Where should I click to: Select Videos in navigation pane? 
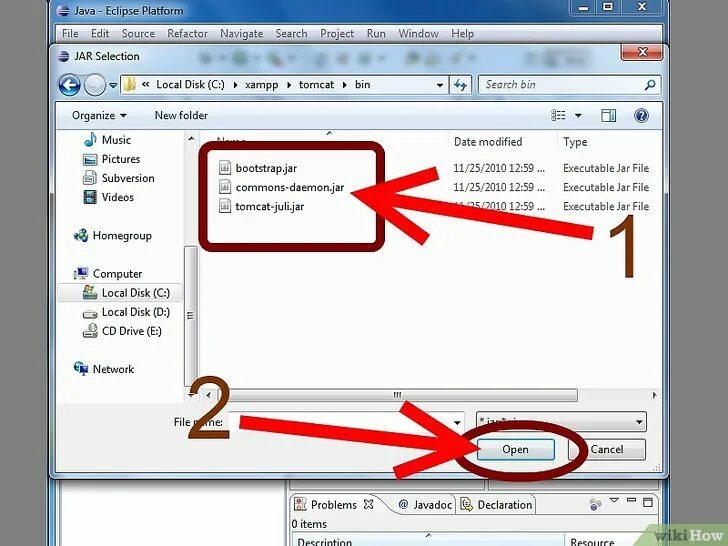click(x=108, y=197)
